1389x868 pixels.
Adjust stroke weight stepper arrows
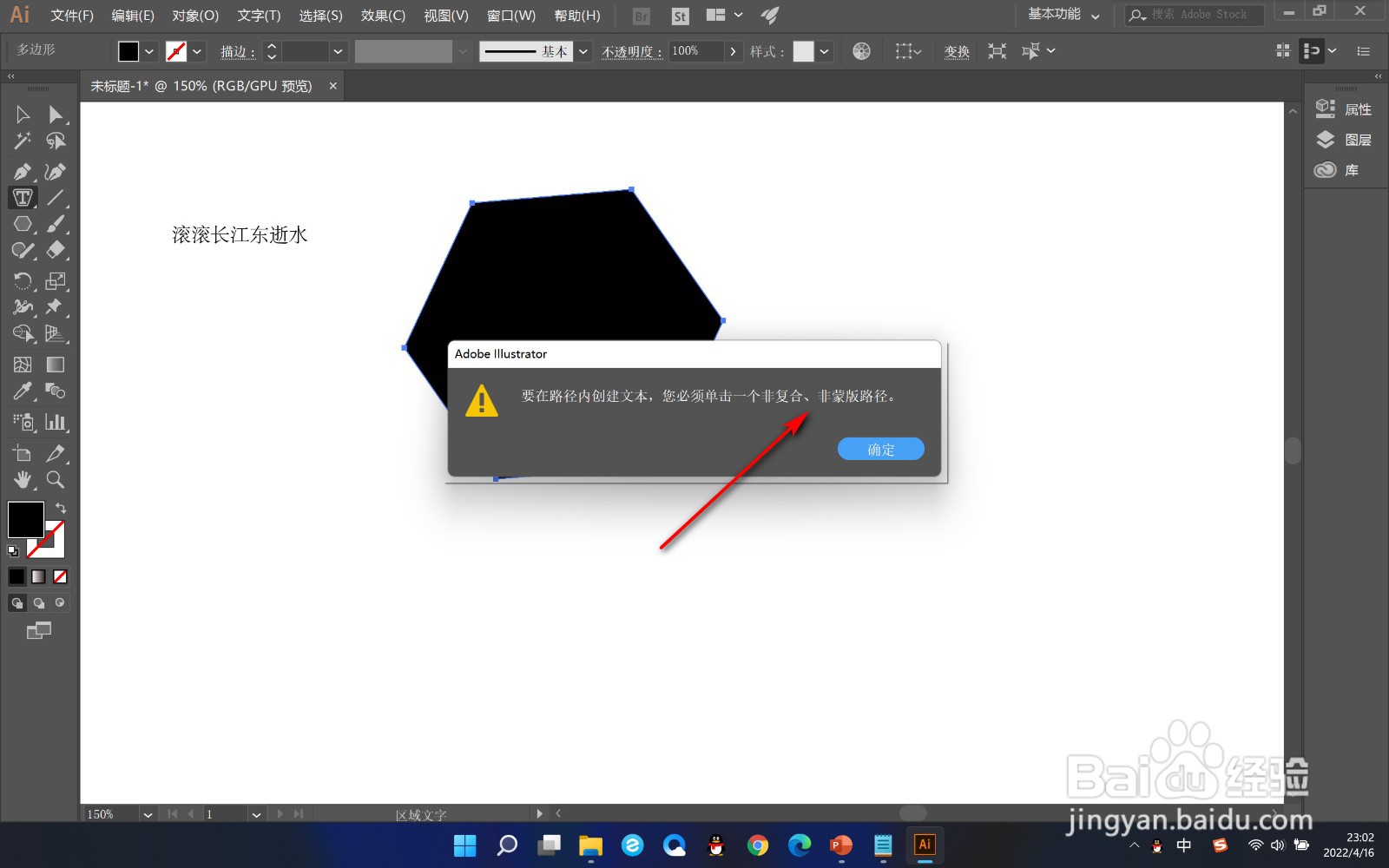[x=272, y=51]
